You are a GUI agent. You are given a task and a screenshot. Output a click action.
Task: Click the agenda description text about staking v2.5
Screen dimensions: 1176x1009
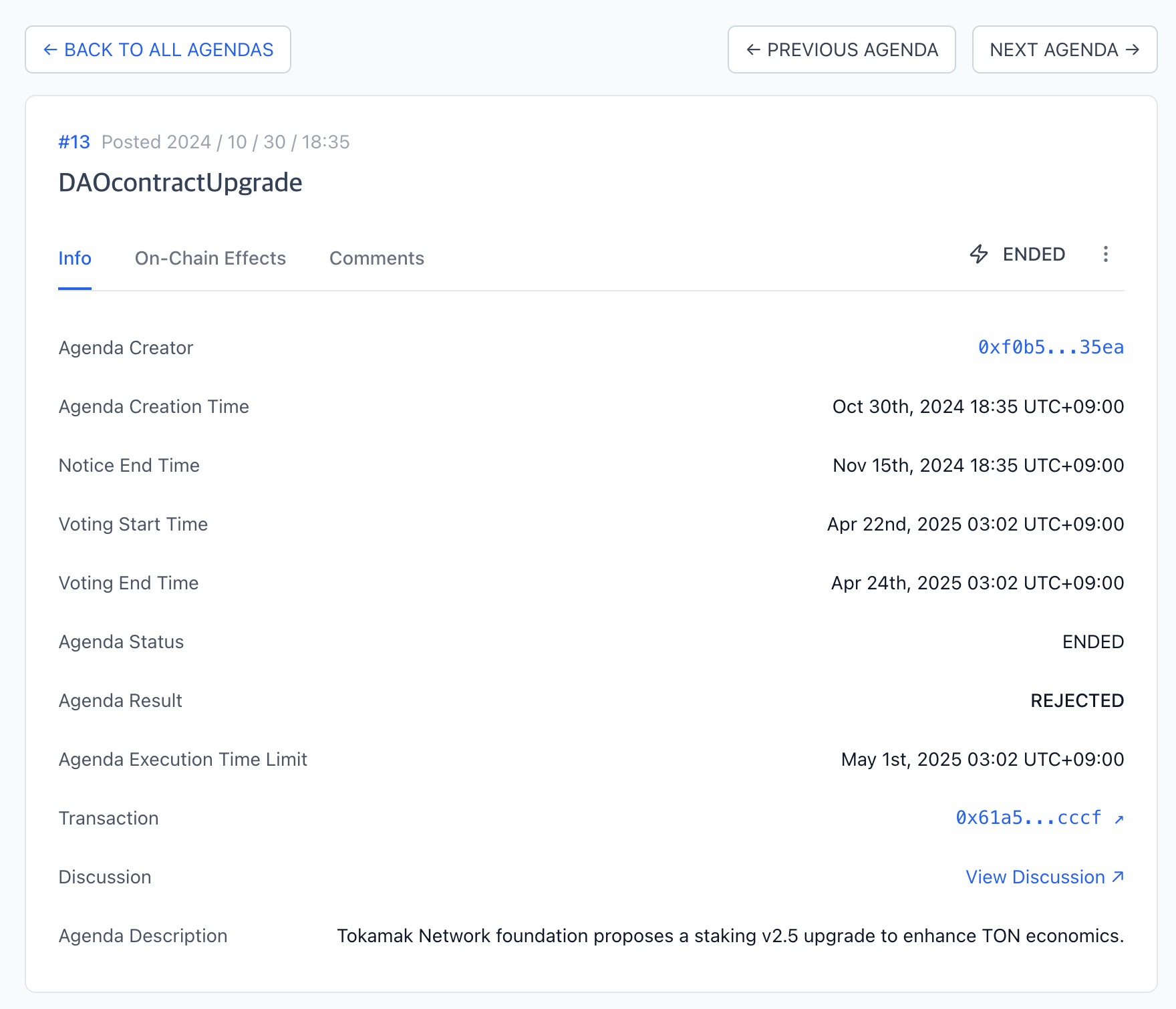pos(730,935)
